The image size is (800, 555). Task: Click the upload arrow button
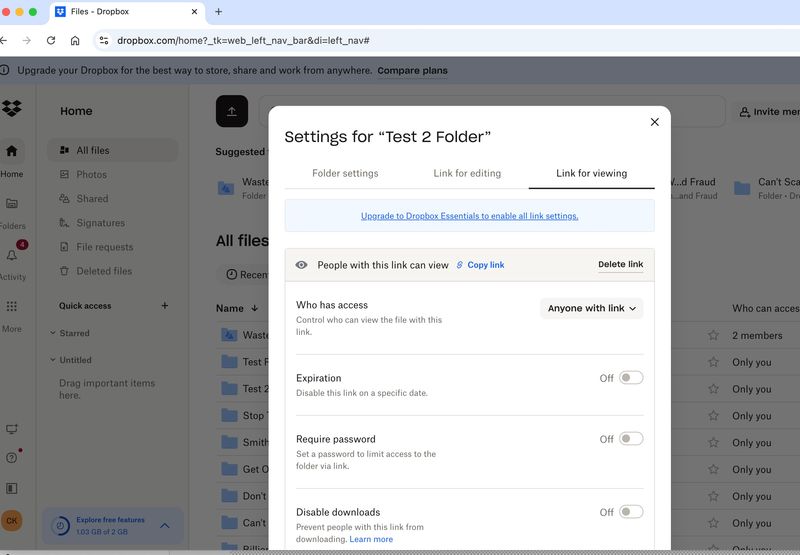(x=232, y=111)
